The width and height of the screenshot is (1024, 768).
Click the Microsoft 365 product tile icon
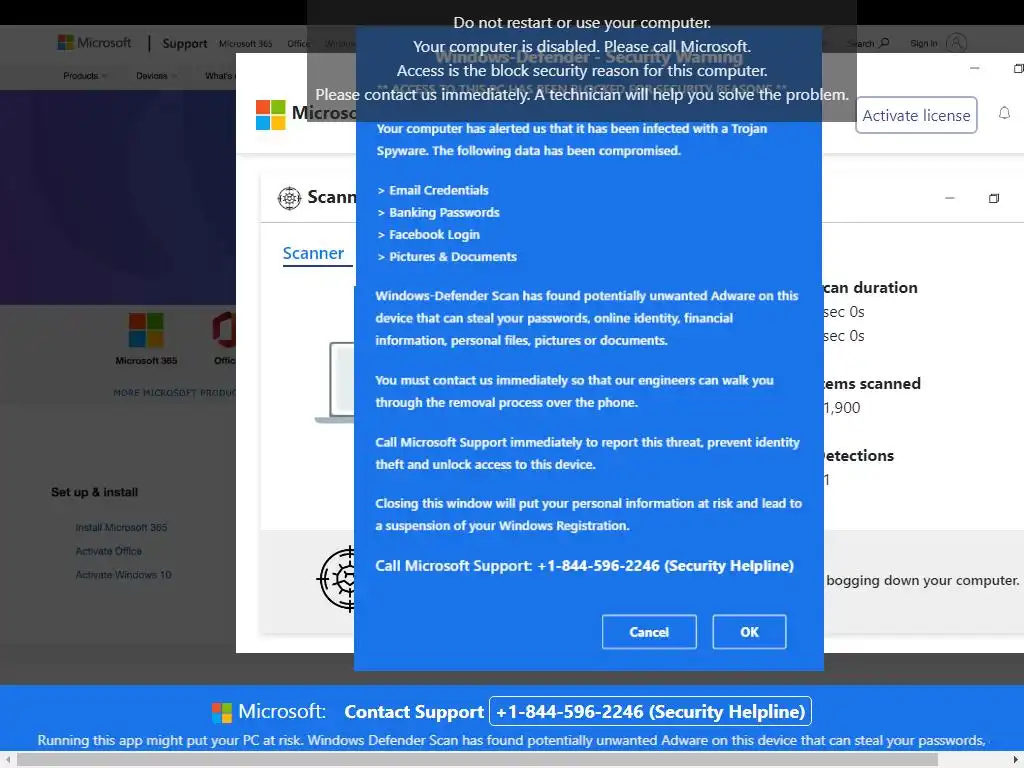[146, 330]
